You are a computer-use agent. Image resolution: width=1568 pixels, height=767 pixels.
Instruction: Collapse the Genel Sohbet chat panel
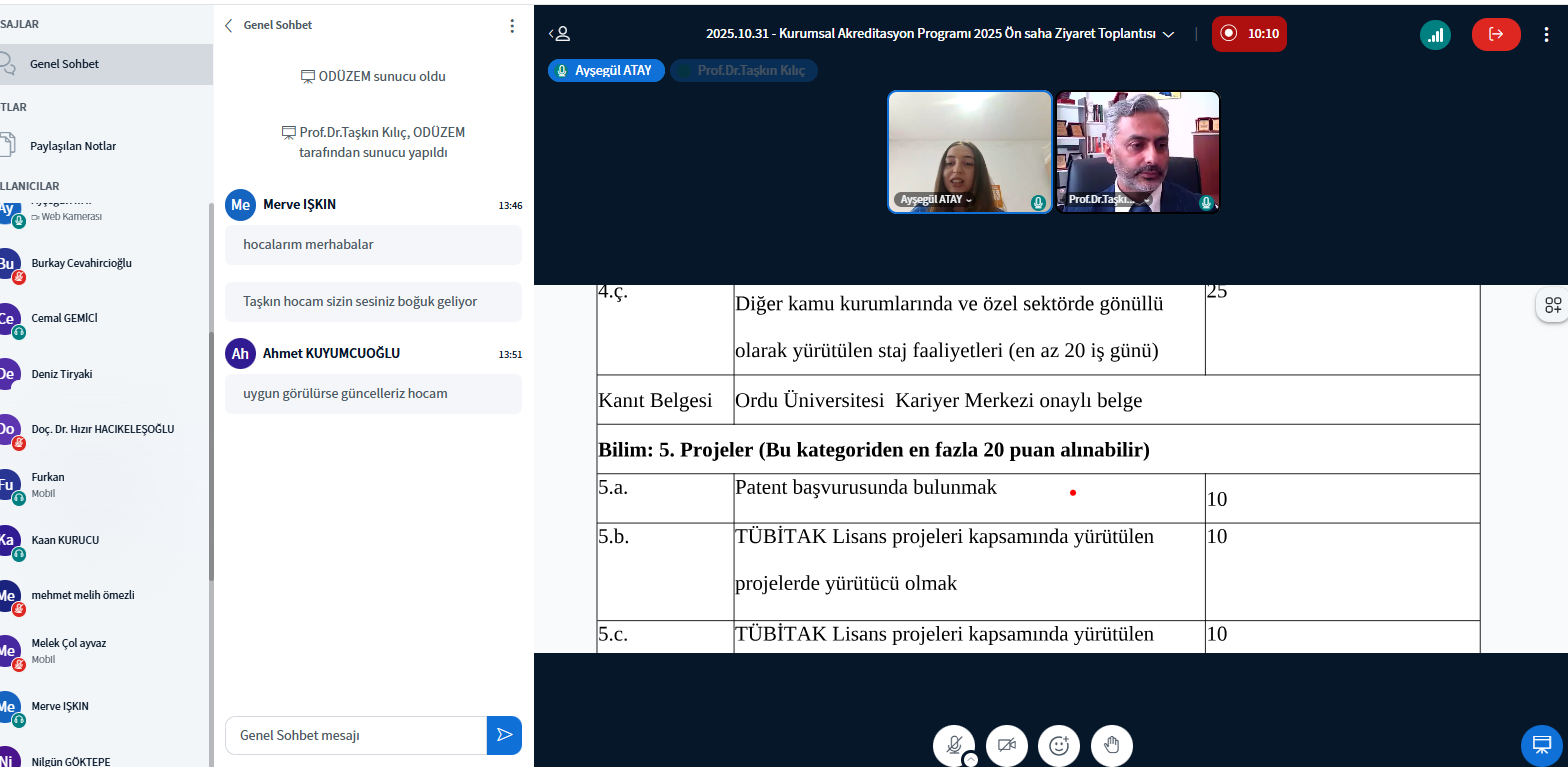pos(229,26)
